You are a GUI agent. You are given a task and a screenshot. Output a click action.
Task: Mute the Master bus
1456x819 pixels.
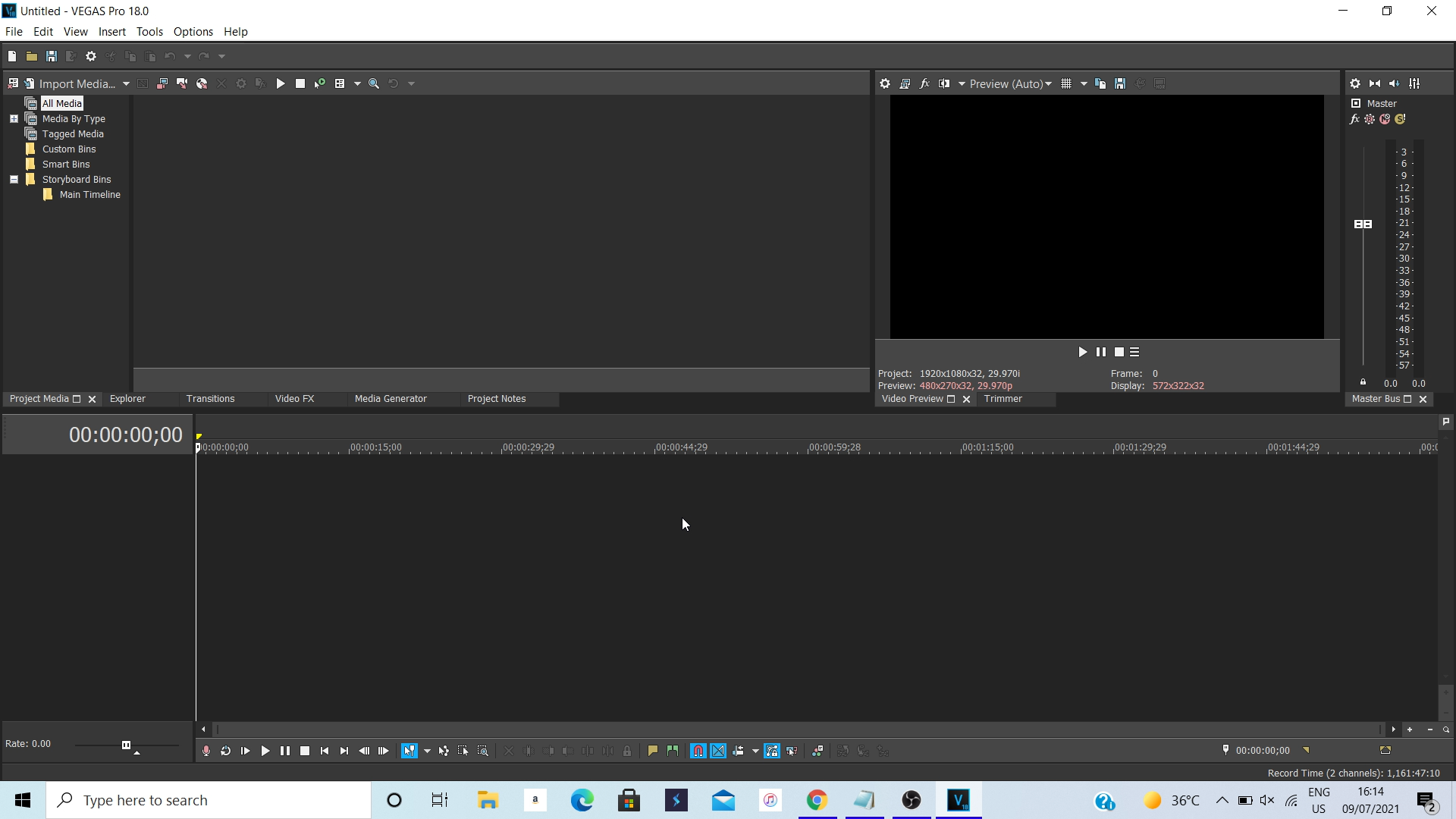(1385, 119)
